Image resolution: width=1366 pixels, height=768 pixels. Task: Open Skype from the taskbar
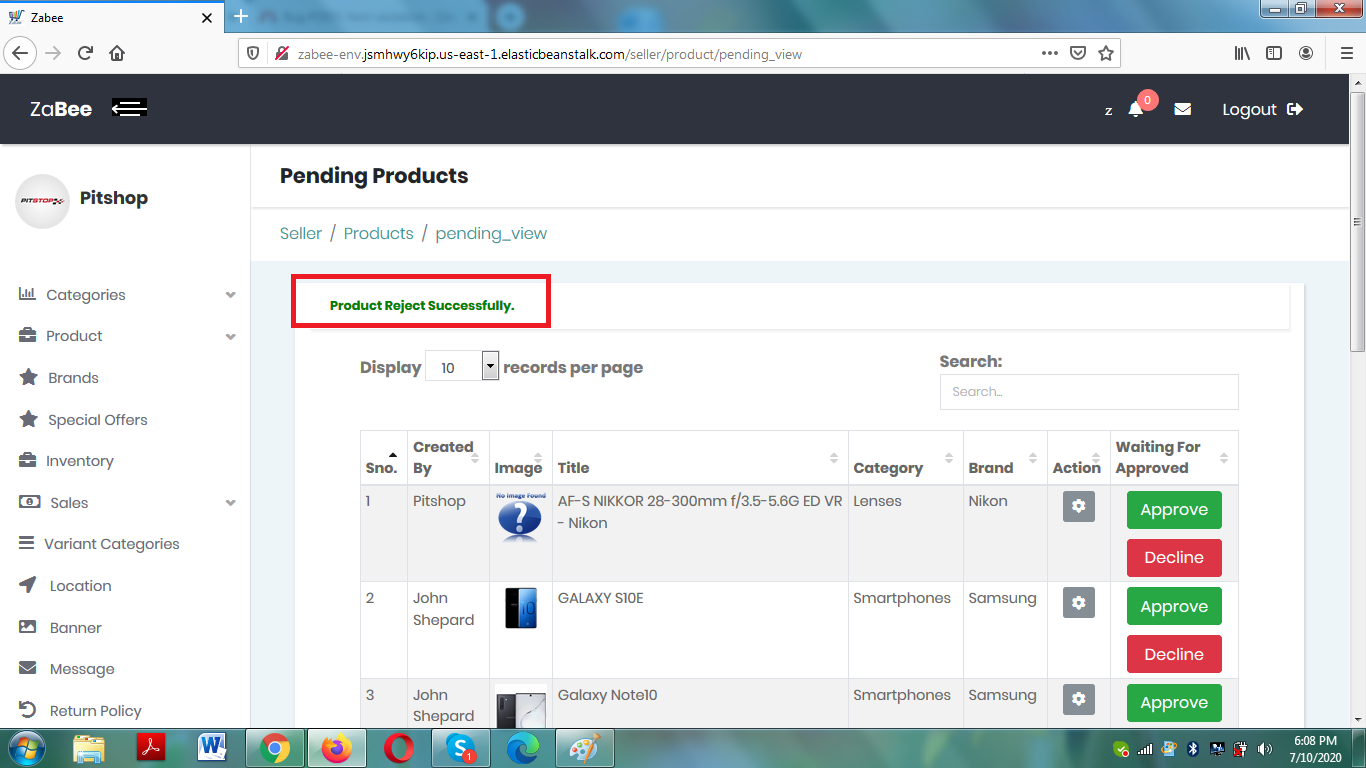pos(460,748)
